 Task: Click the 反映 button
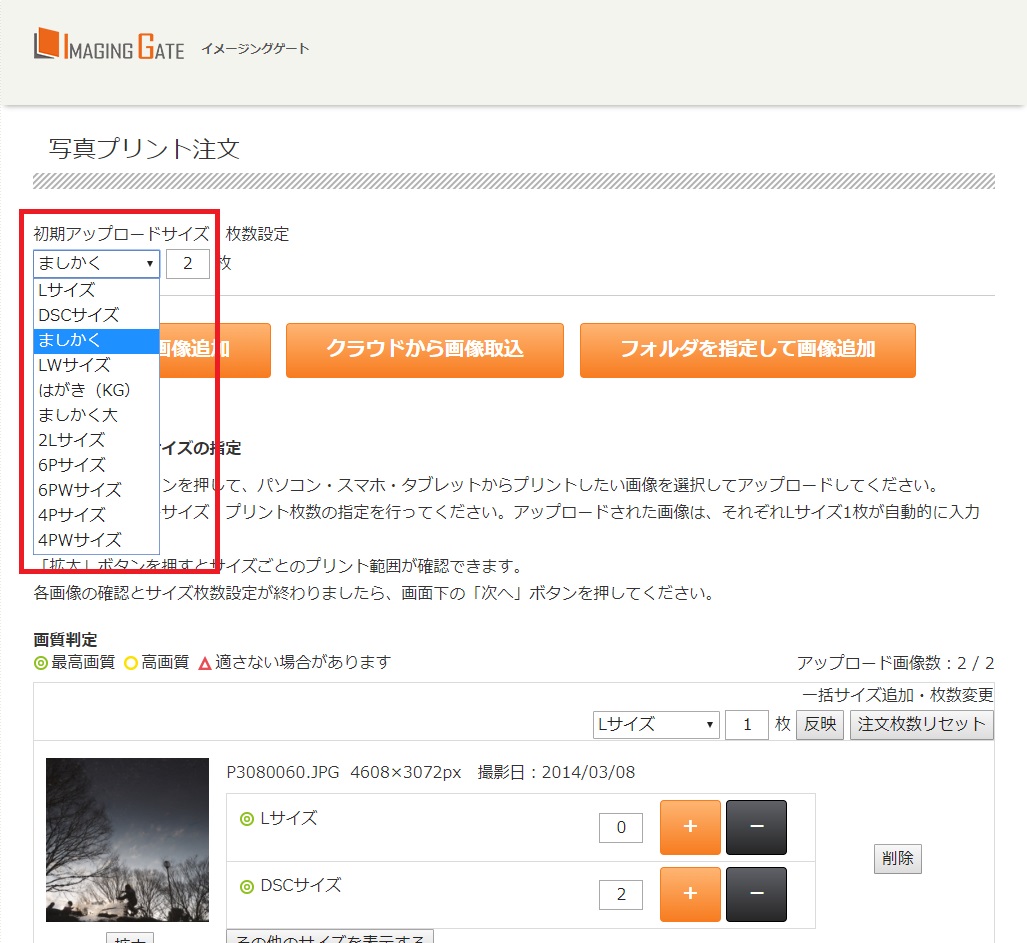coord(819,724)
